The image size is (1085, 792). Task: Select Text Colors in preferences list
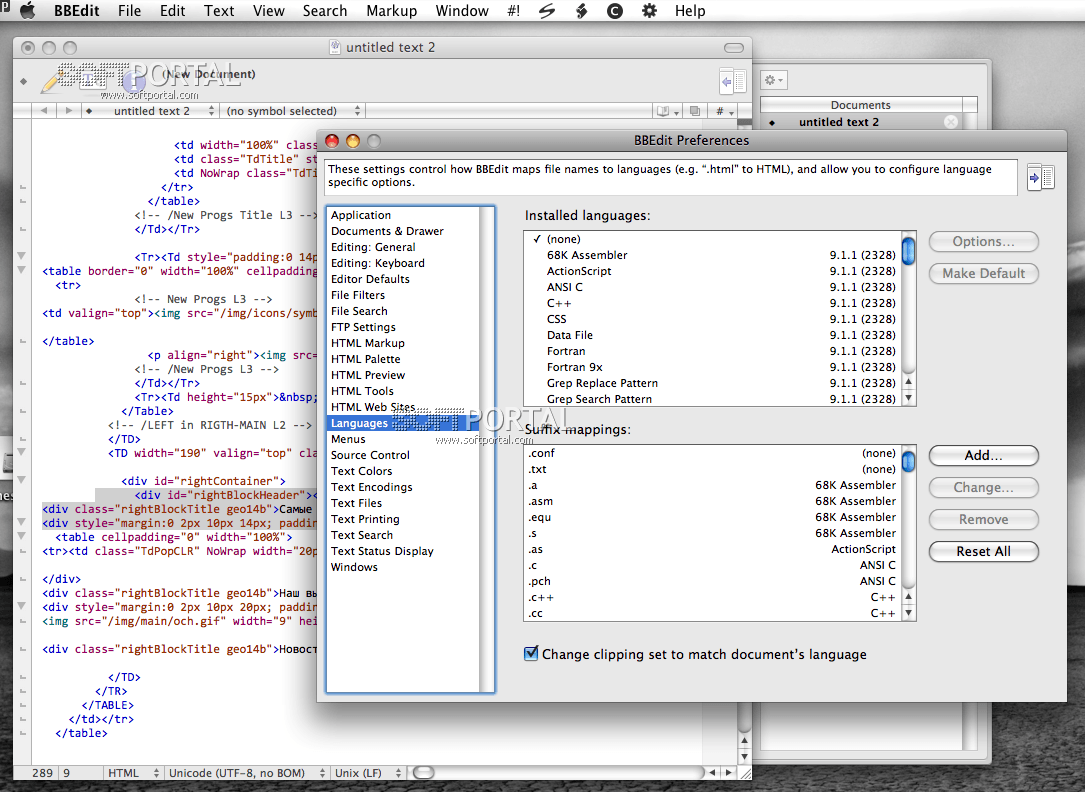[361, 471]
